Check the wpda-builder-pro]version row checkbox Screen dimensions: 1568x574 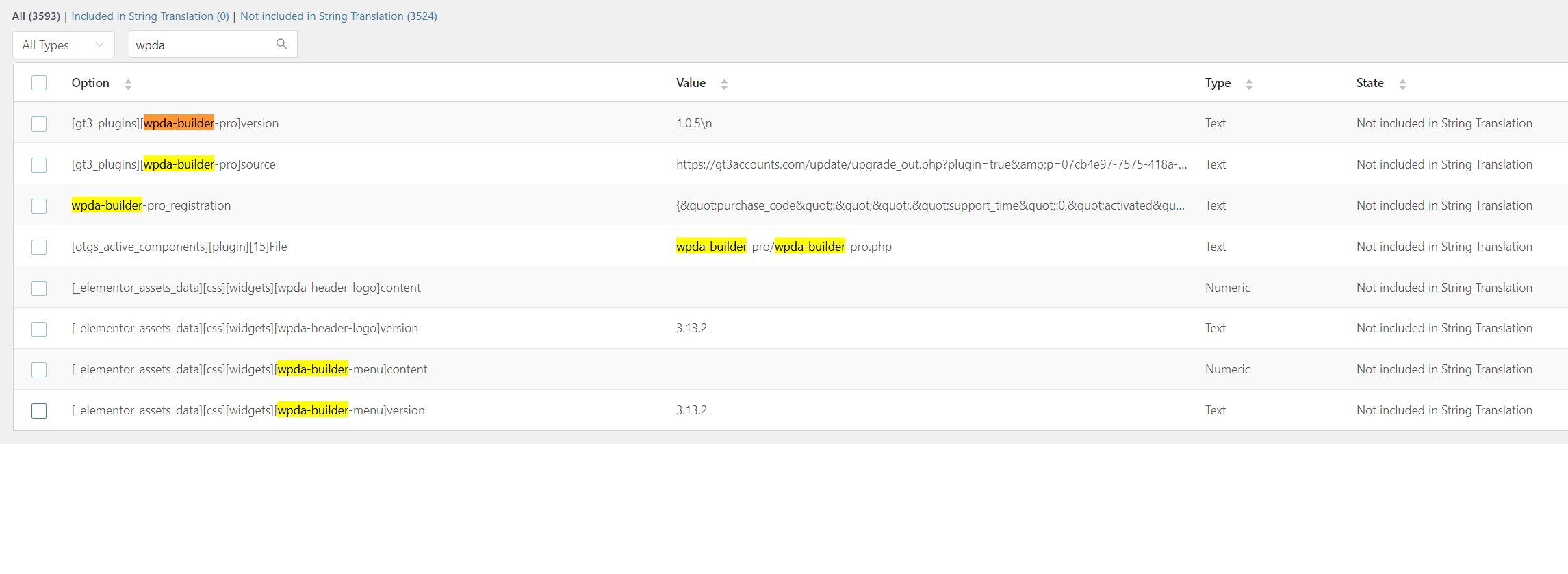tap(39, 123)
